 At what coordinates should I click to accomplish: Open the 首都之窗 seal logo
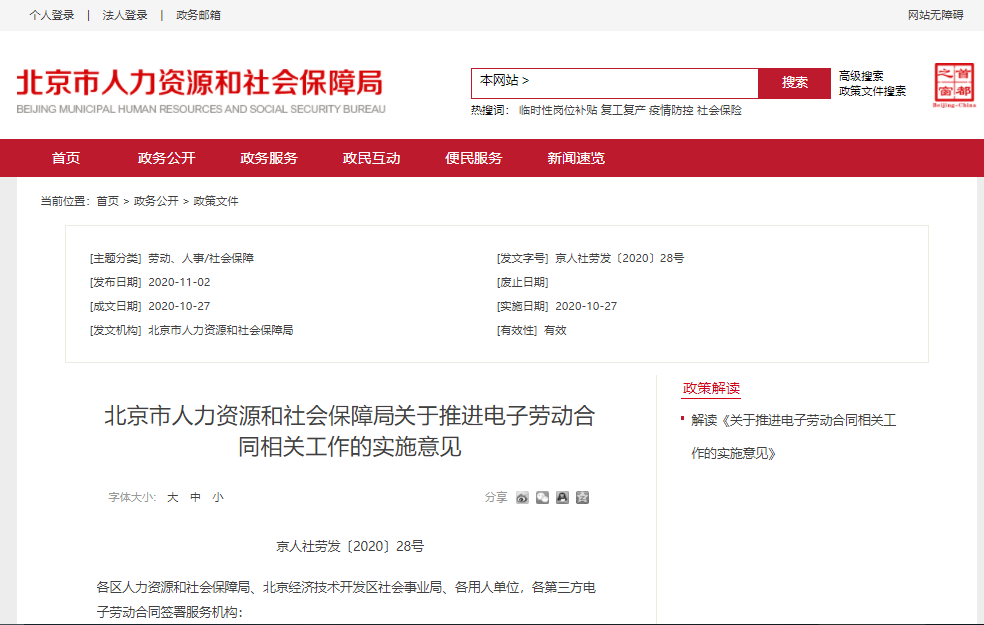click(954, 85)
